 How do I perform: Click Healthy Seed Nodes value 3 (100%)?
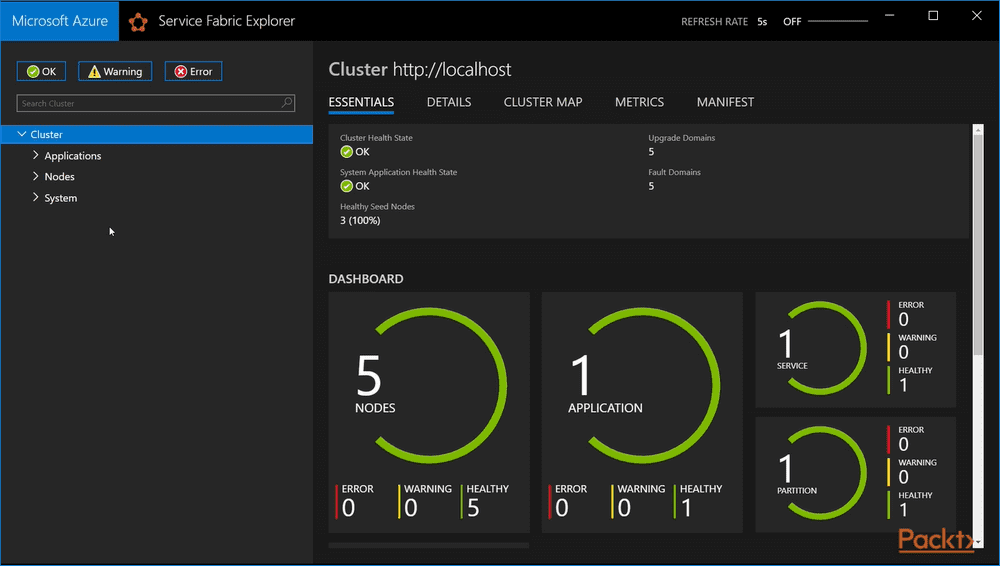(x=360, y=221)
